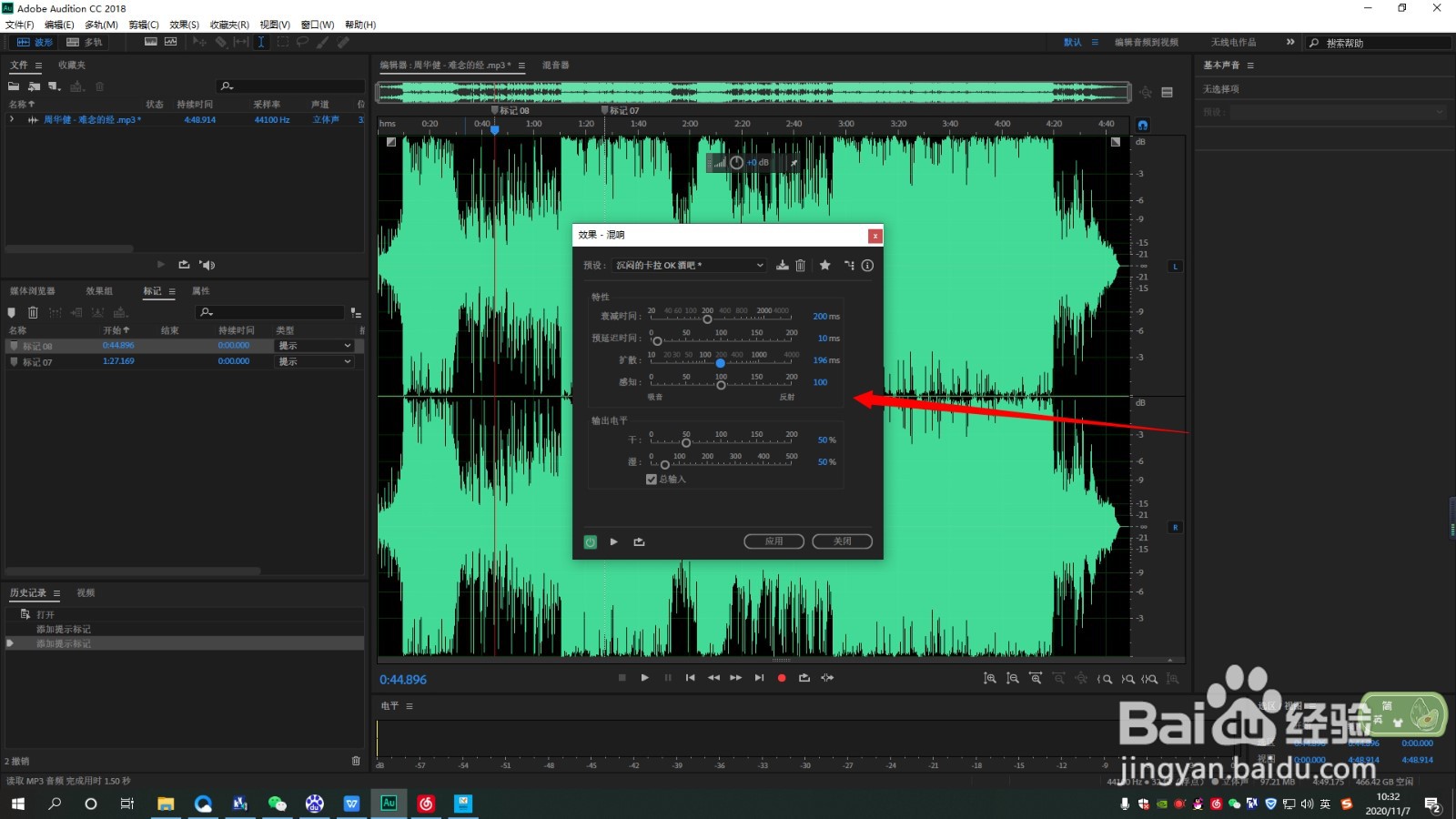Delete the current reverb preset
Image resolution: width=1456 pixels, height=819 pixels.
(801, 266)
